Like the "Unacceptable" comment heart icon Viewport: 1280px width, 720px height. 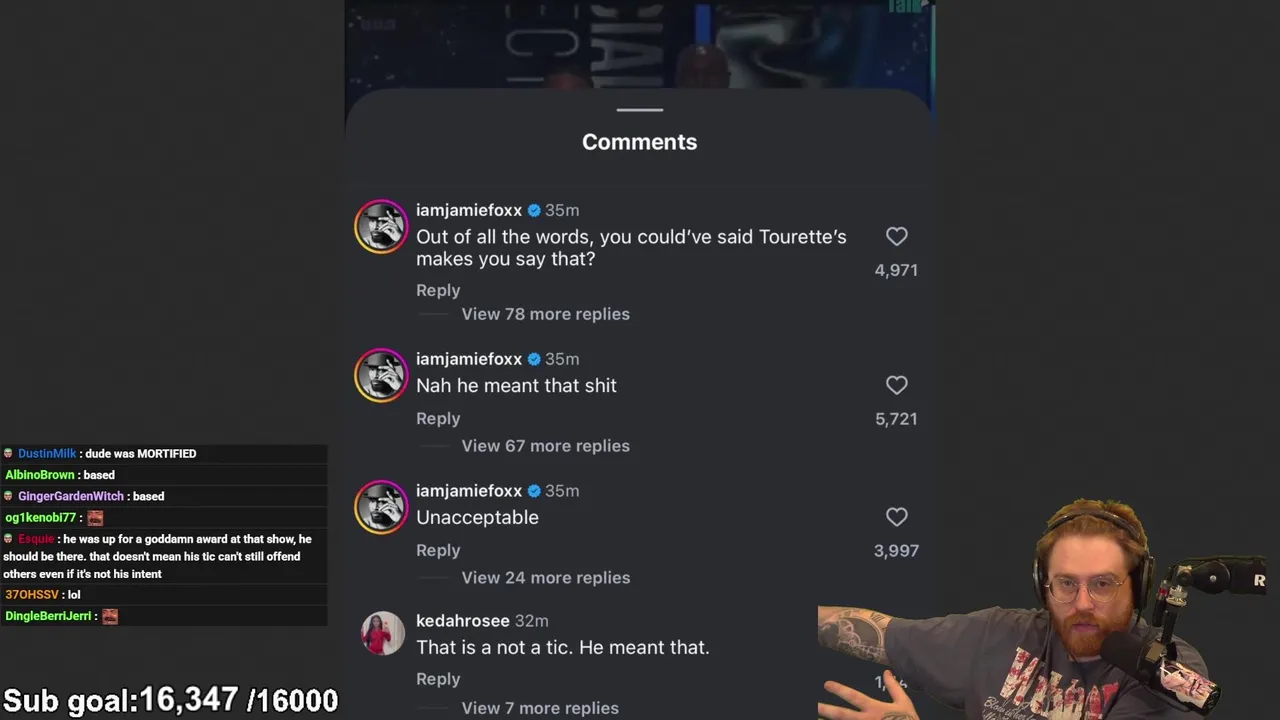[896, 517]
